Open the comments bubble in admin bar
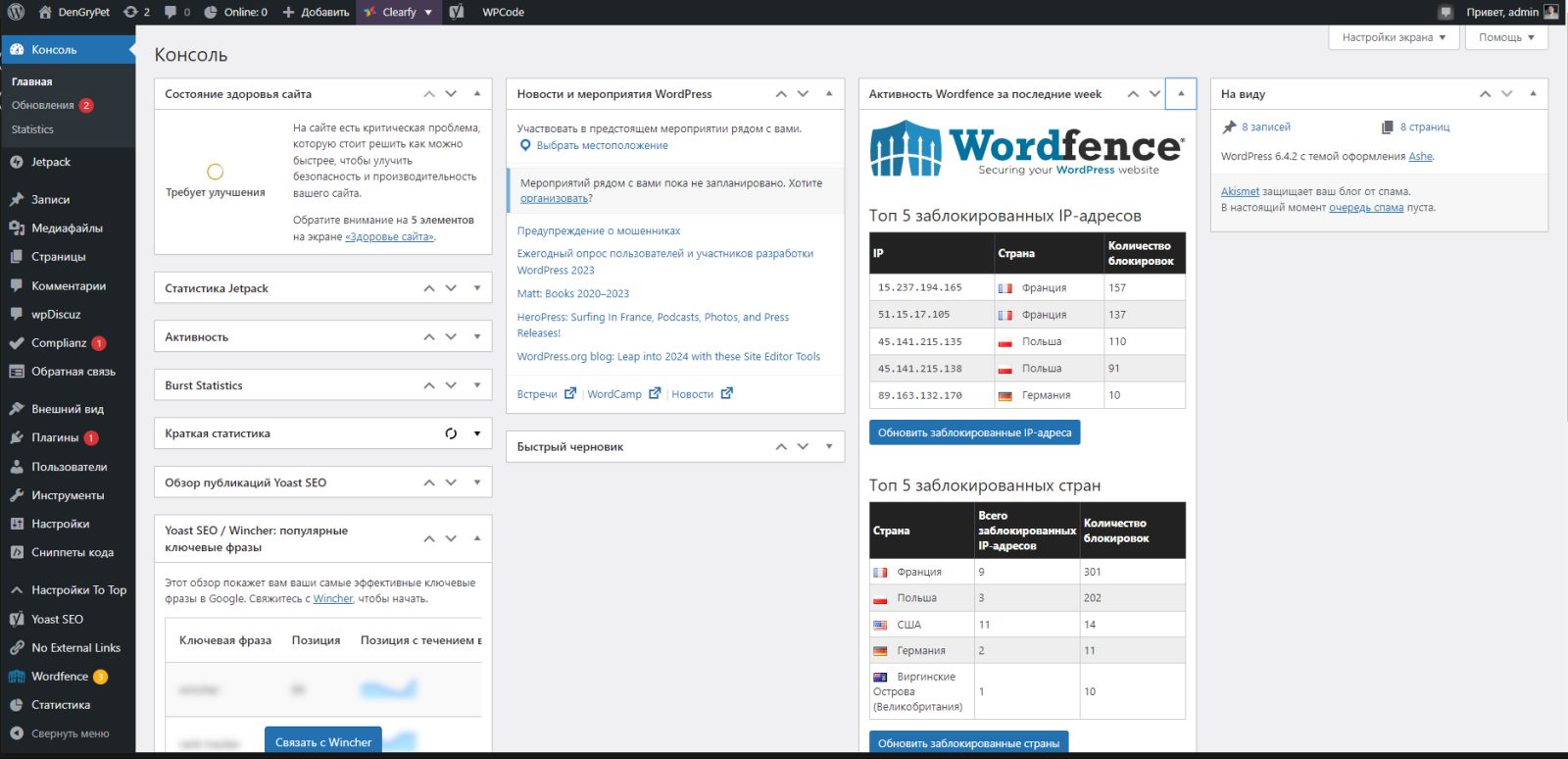Viewport: 1568px width, 759px height. pyautogui.click(x=177, y=12)
